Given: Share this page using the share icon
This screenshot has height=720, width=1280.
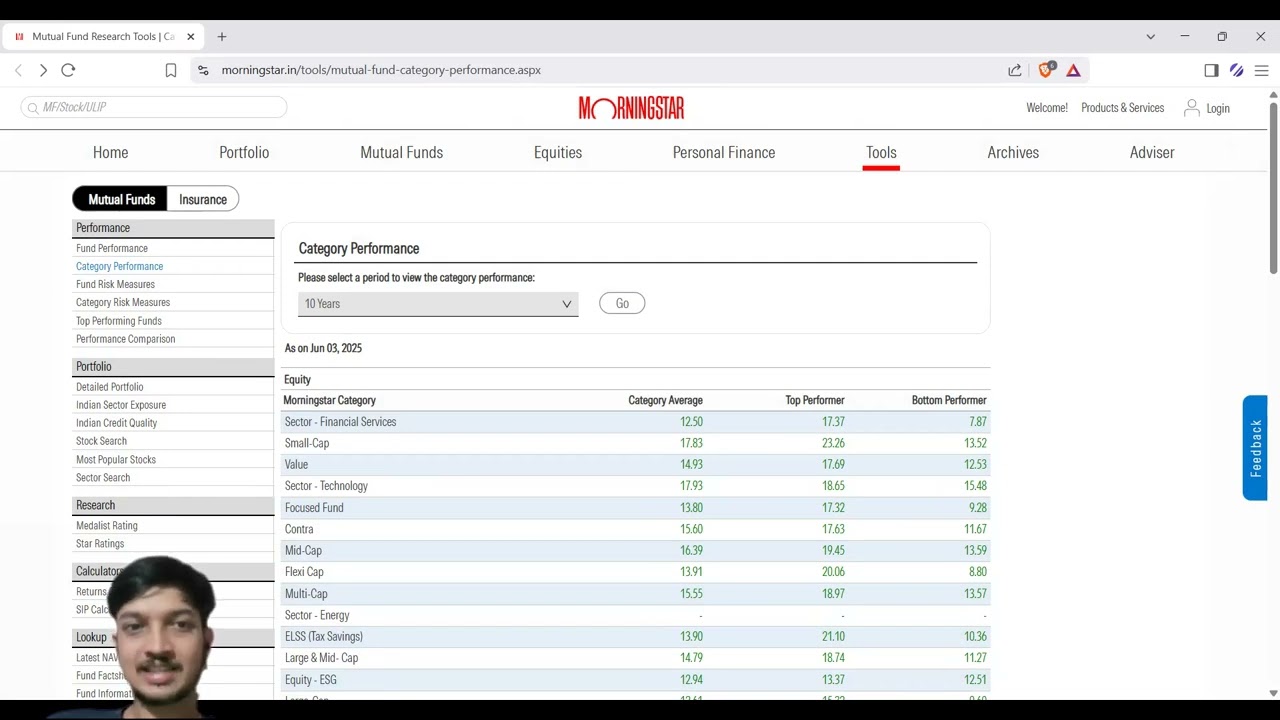Looking at the screenshot, I should (x=1015, y=70).
